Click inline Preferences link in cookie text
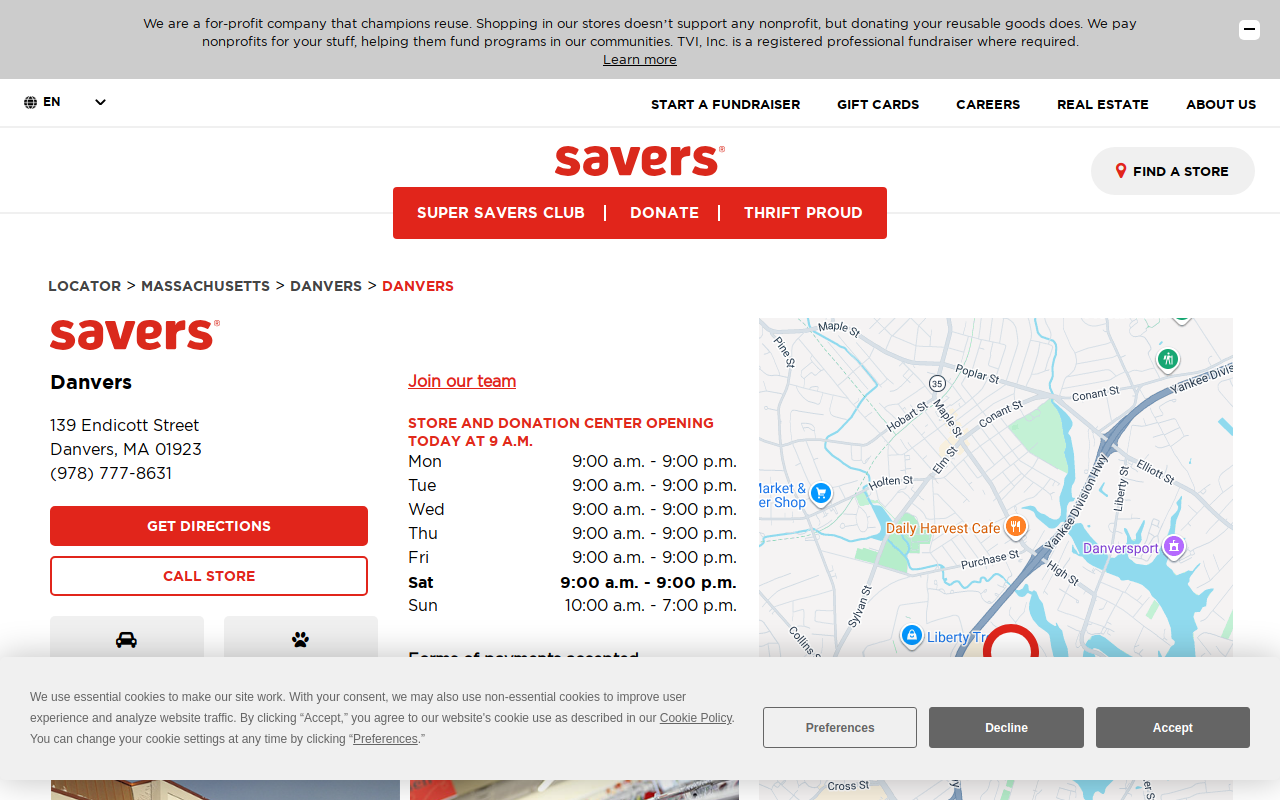Image resolution: width=1280 pixels, height=800 pixels. 385,739
